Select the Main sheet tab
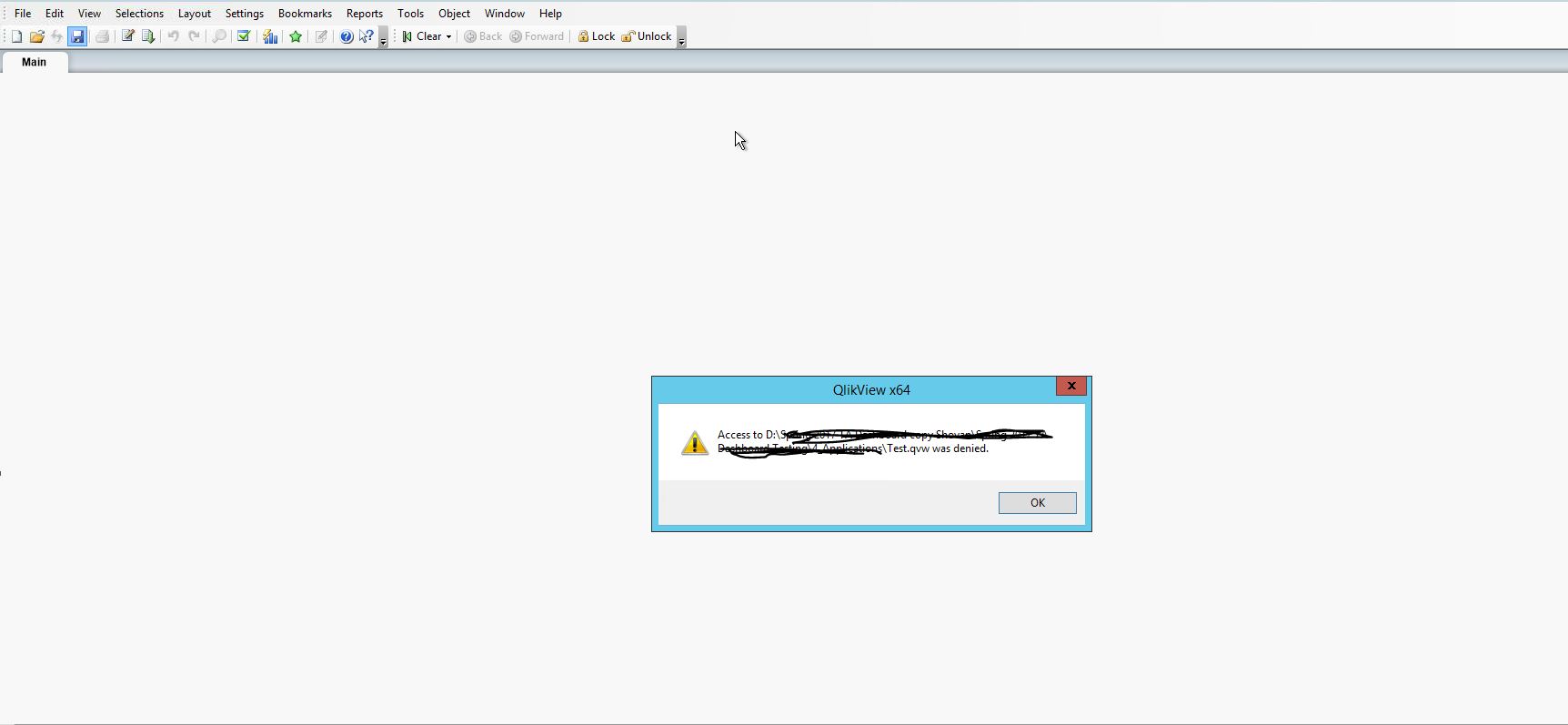Screen dimensions: 1568x725 [x=35, y=62]
